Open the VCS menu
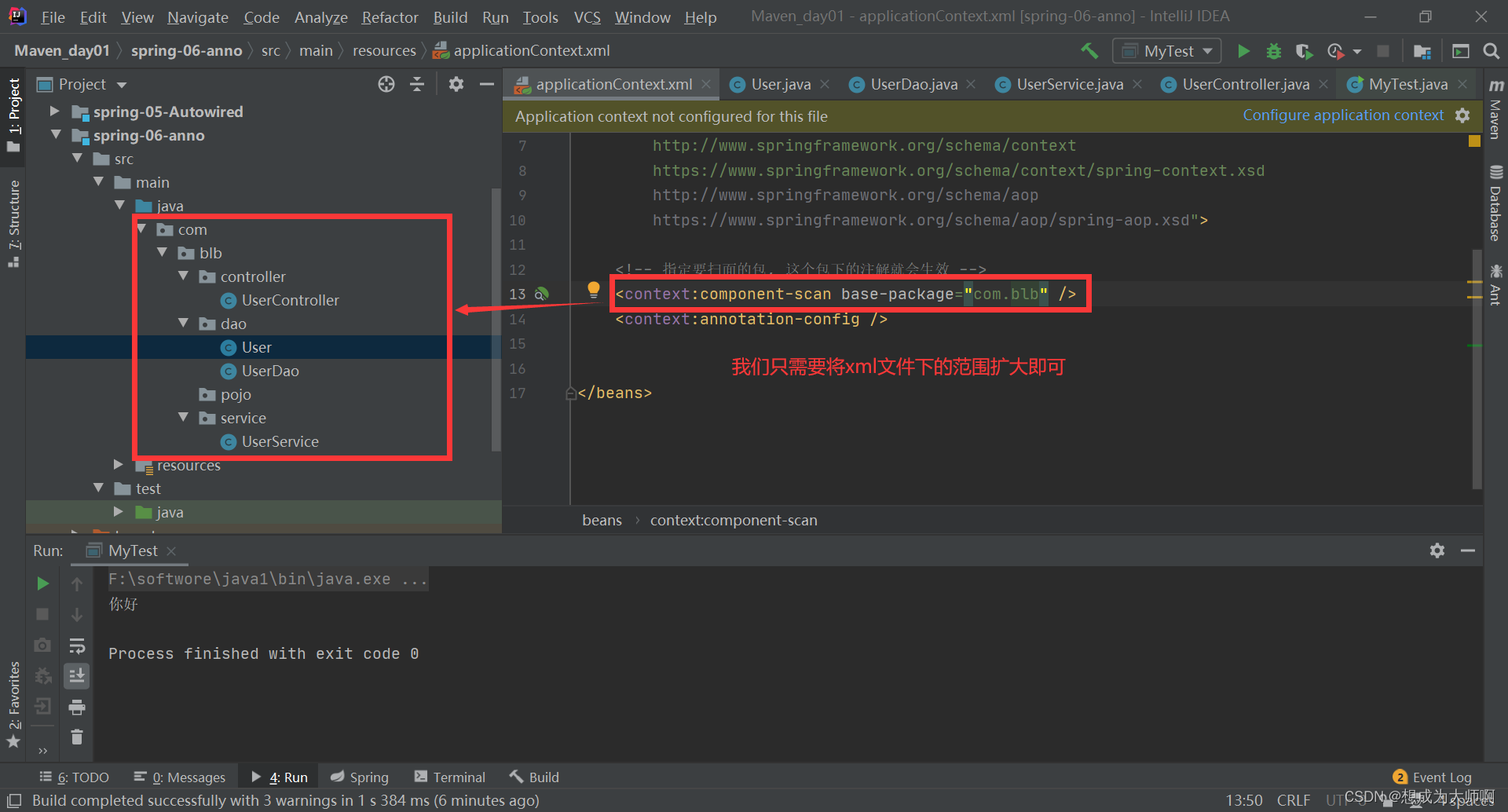Screen dimensions: 1508x812 pos(587,17)
